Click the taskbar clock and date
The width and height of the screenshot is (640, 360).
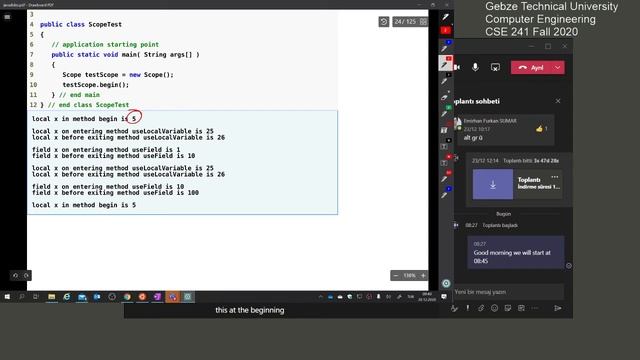click(x=427, y=297)
